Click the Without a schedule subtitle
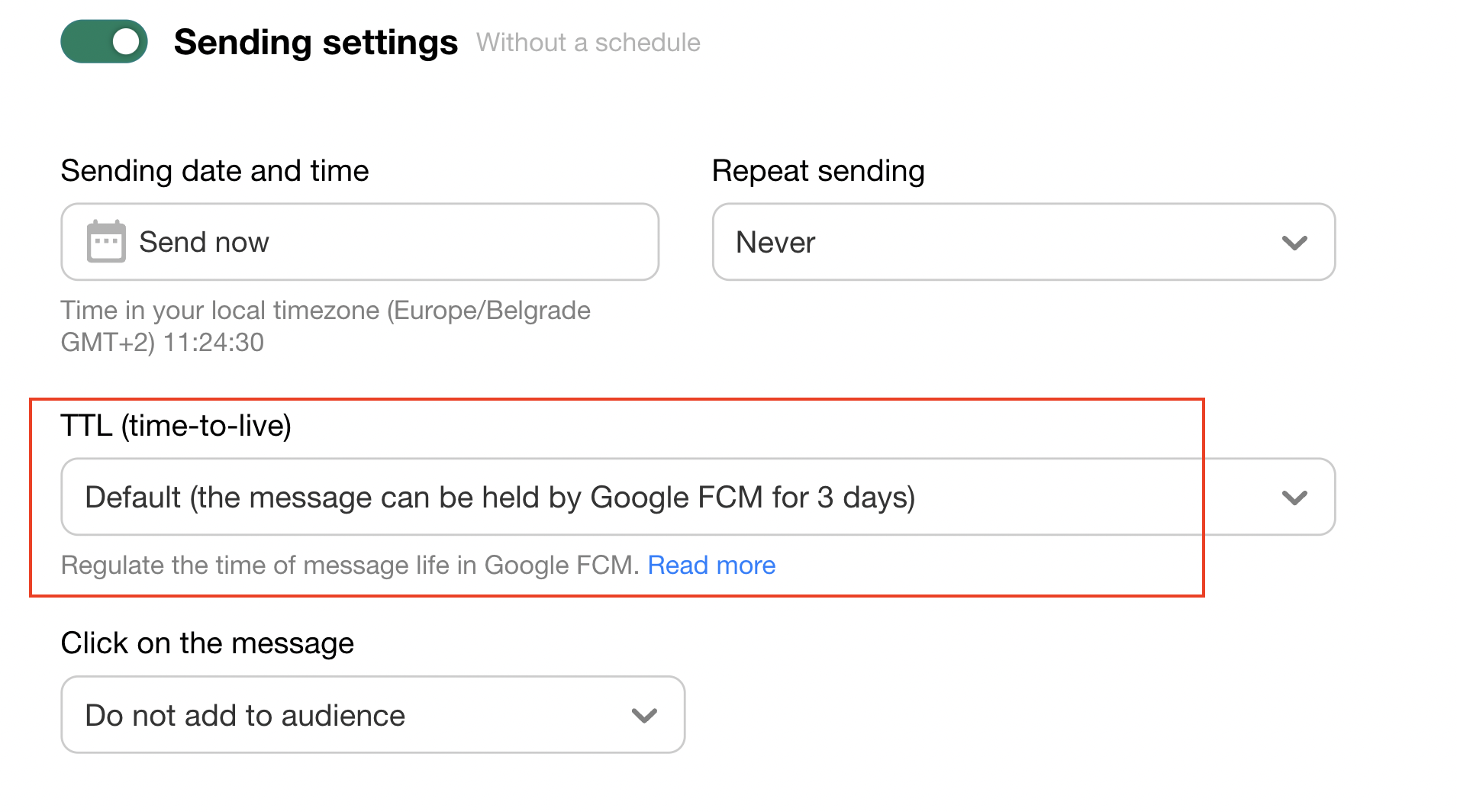Screen dimensions: 1457x812 (588, 43)
